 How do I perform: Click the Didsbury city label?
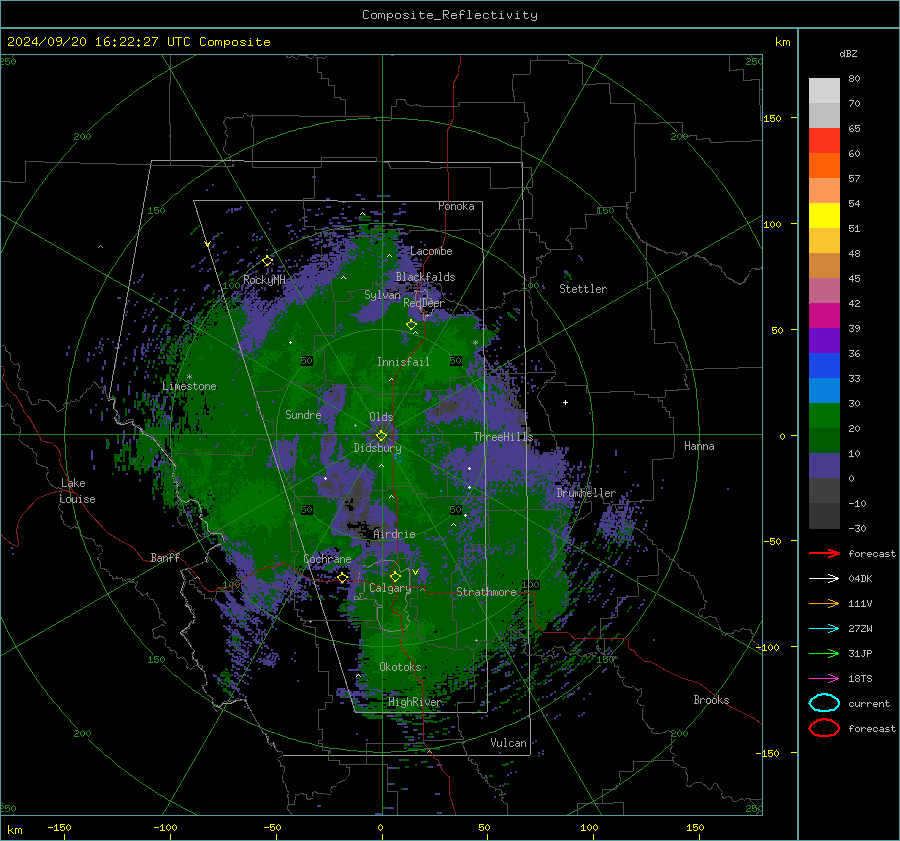(x=377, y=448)
